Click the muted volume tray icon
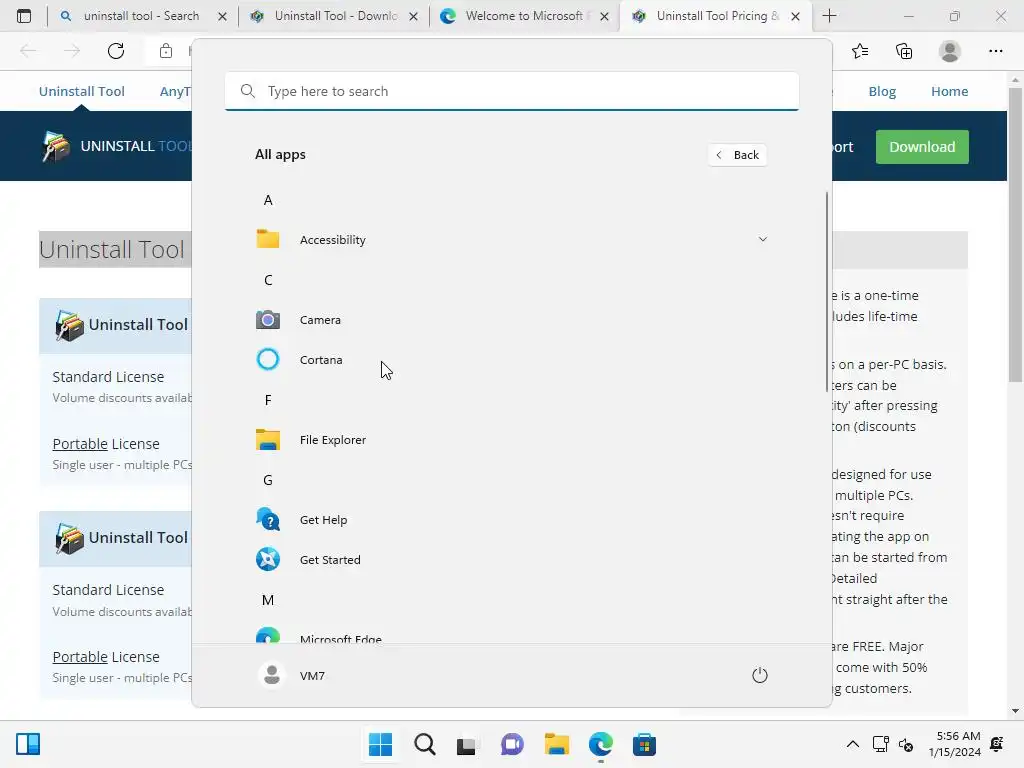This screenshot has width=1024, height=768. (x=906, y=744)
